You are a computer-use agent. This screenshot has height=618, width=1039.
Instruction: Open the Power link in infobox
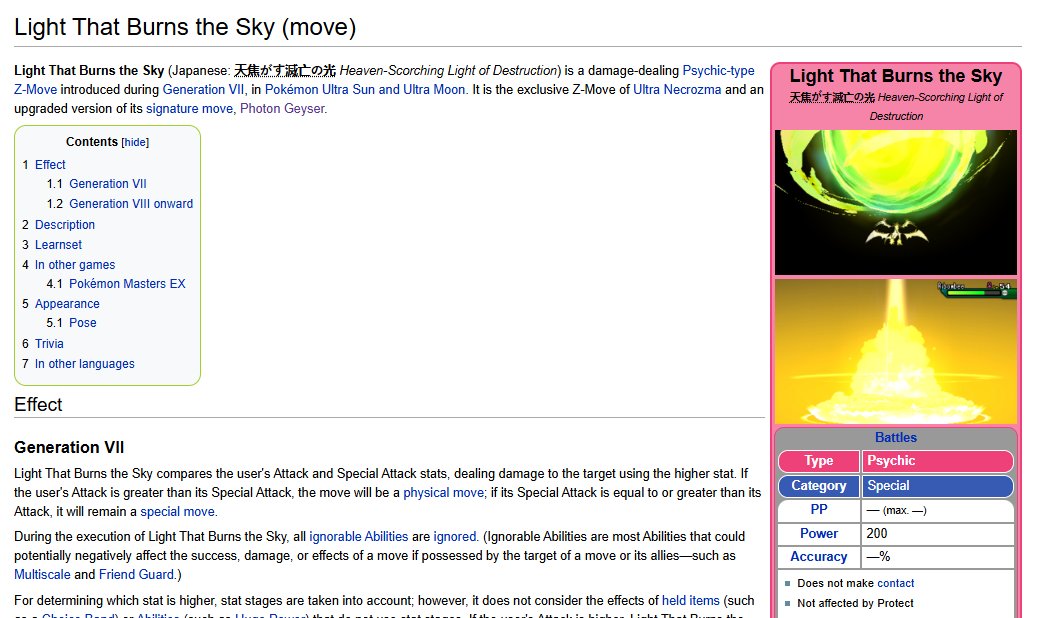coord(818,533)
